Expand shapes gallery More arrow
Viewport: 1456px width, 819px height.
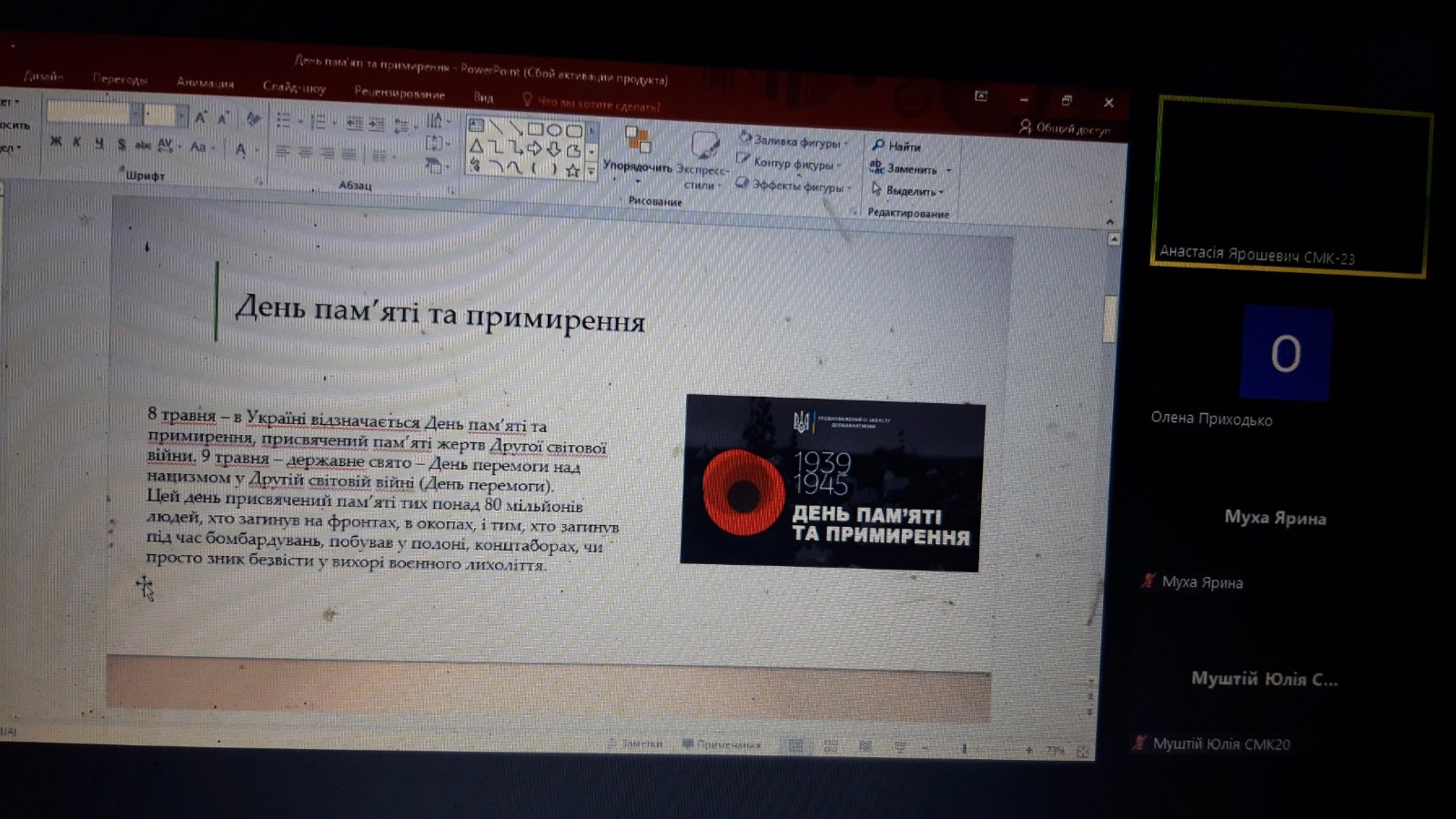(591, 172)
